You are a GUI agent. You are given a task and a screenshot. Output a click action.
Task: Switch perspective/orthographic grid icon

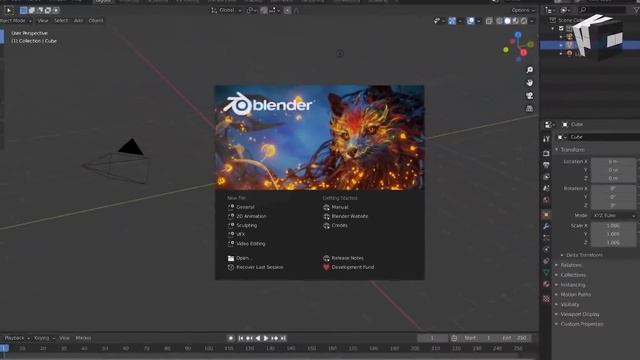point(529,109)
